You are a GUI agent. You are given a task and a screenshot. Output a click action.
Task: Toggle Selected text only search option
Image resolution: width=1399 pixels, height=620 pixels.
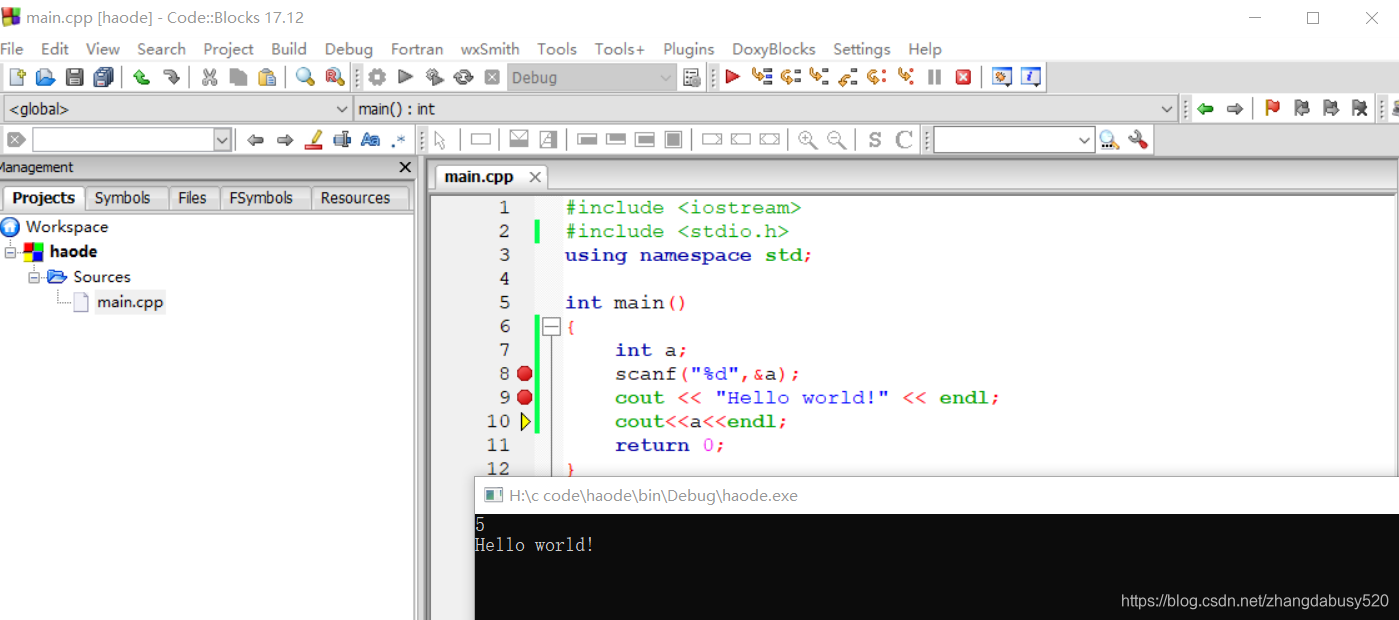(342, 140)
